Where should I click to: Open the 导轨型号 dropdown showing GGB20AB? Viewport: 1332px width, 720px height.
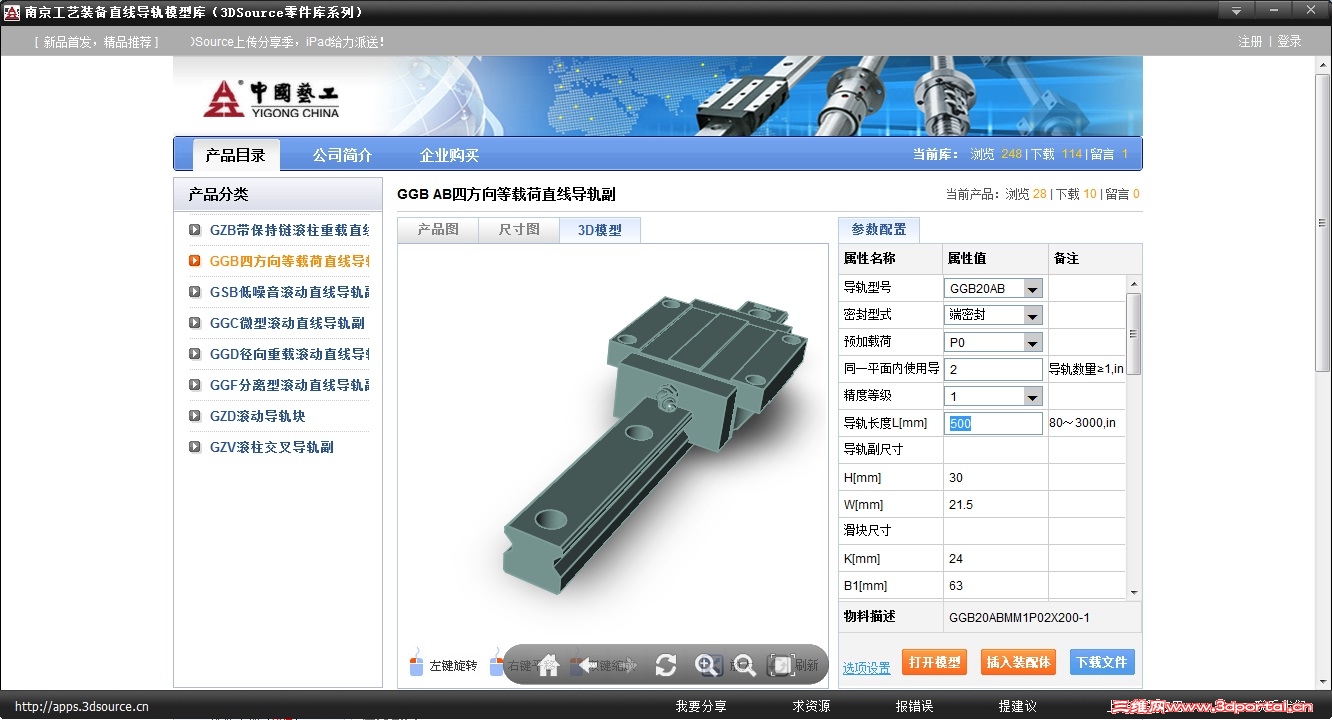[1033, 288]
